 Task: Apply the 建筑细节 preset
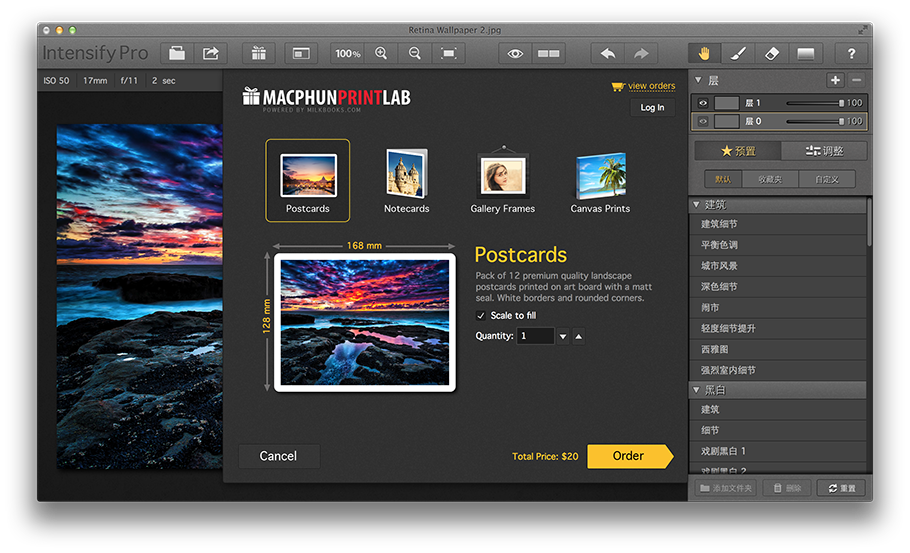[x=778, y=224]
